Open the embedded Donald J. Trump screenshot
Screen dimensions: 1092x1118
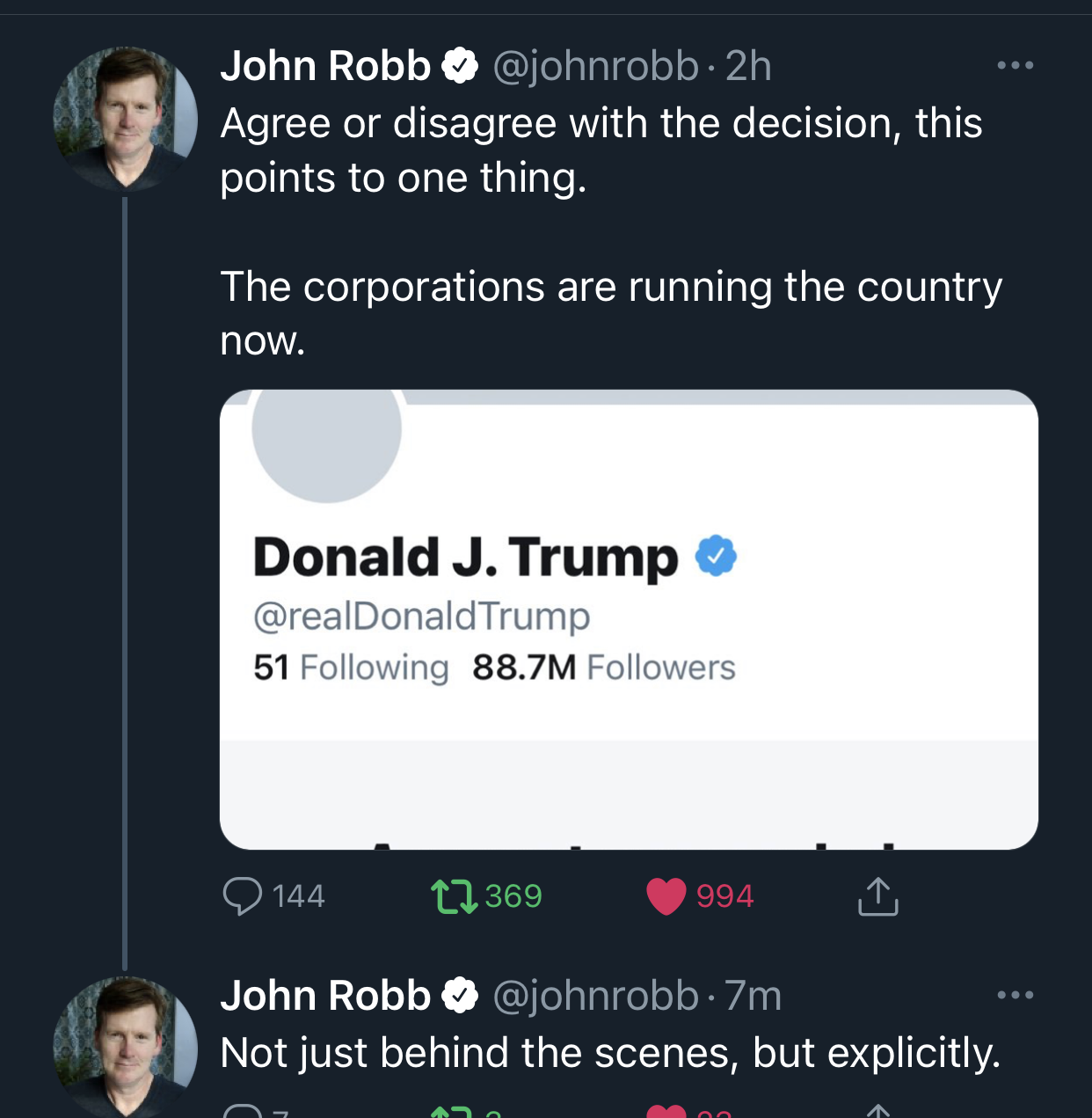(629, 619)
